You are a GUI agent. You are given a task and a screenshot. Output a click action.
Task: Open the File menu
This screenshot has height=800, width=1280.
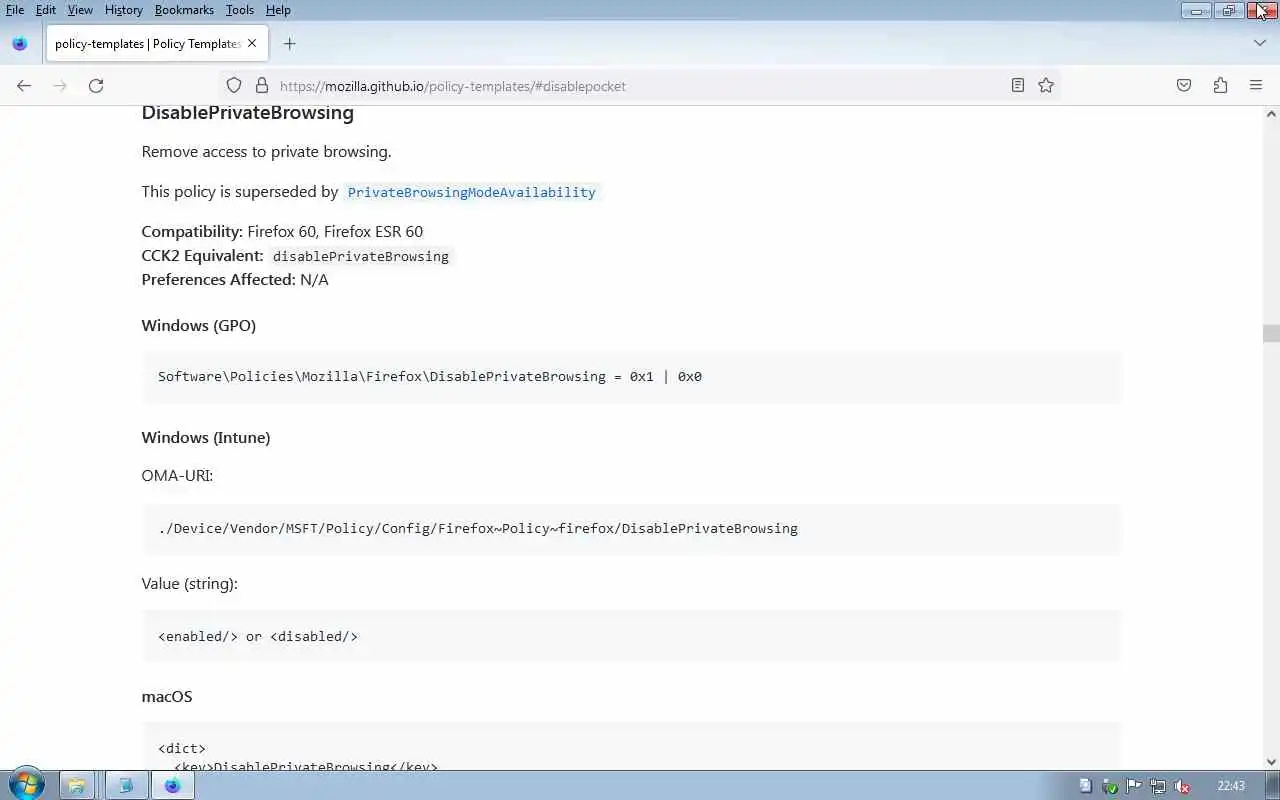coord(15,10)
